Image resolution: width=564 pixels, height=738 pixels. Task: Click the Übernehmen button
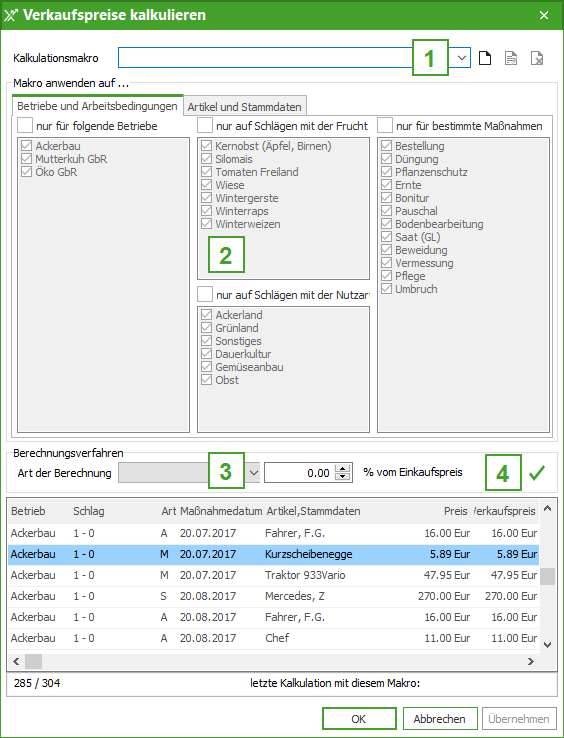click(x=519, y=719)
